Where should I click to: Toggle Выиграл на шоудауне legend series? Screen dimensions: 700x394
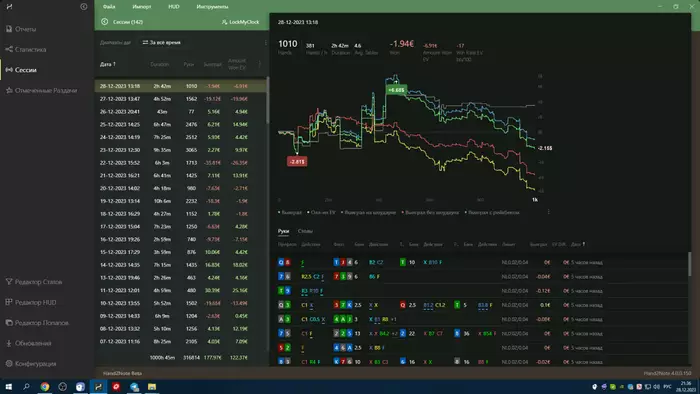point(368,213)
